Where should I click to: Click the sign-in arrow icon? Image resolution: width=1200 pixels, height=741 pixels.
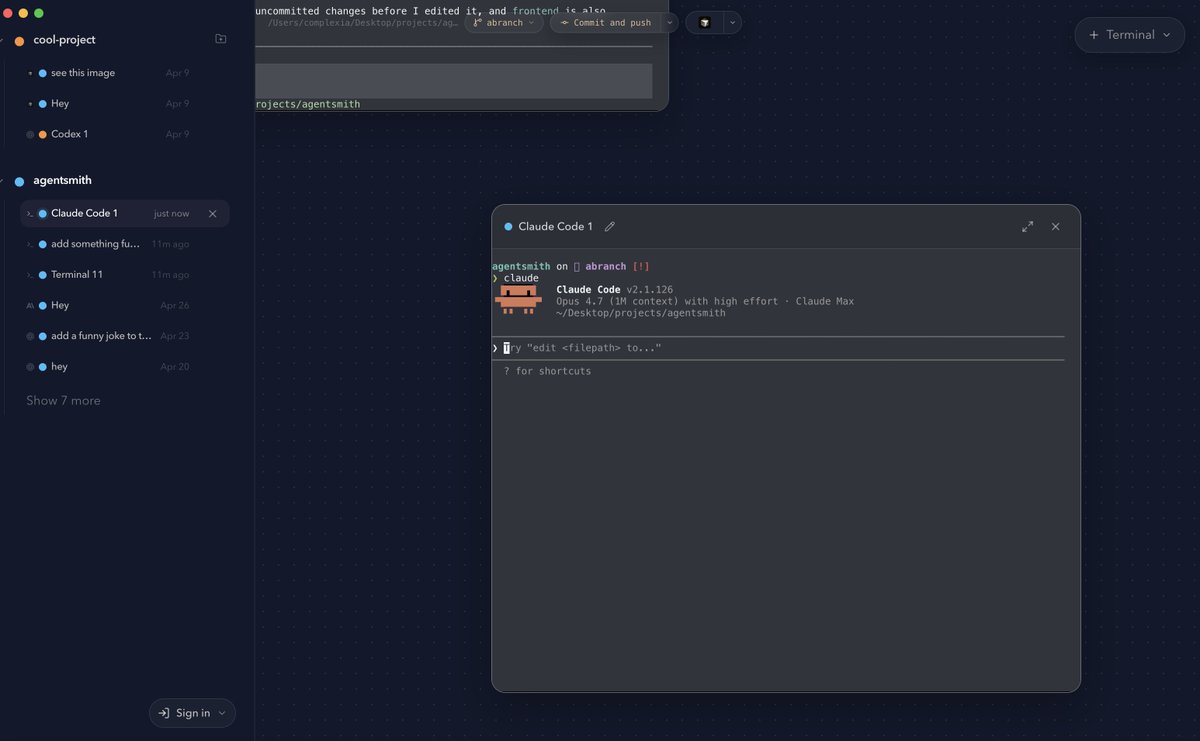pyautogui.click(x=164, y=713)
